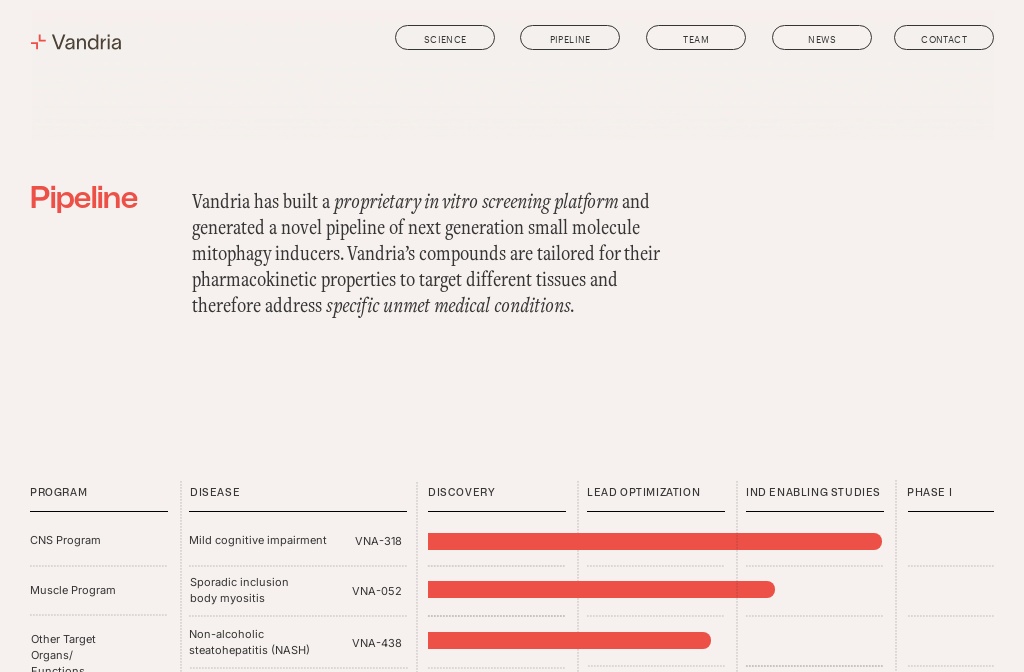Image resolution: width=1024 pixels, height=672 pixels.
Task: Click the VNA-318 progress bar
Action: tap(654, 541)
